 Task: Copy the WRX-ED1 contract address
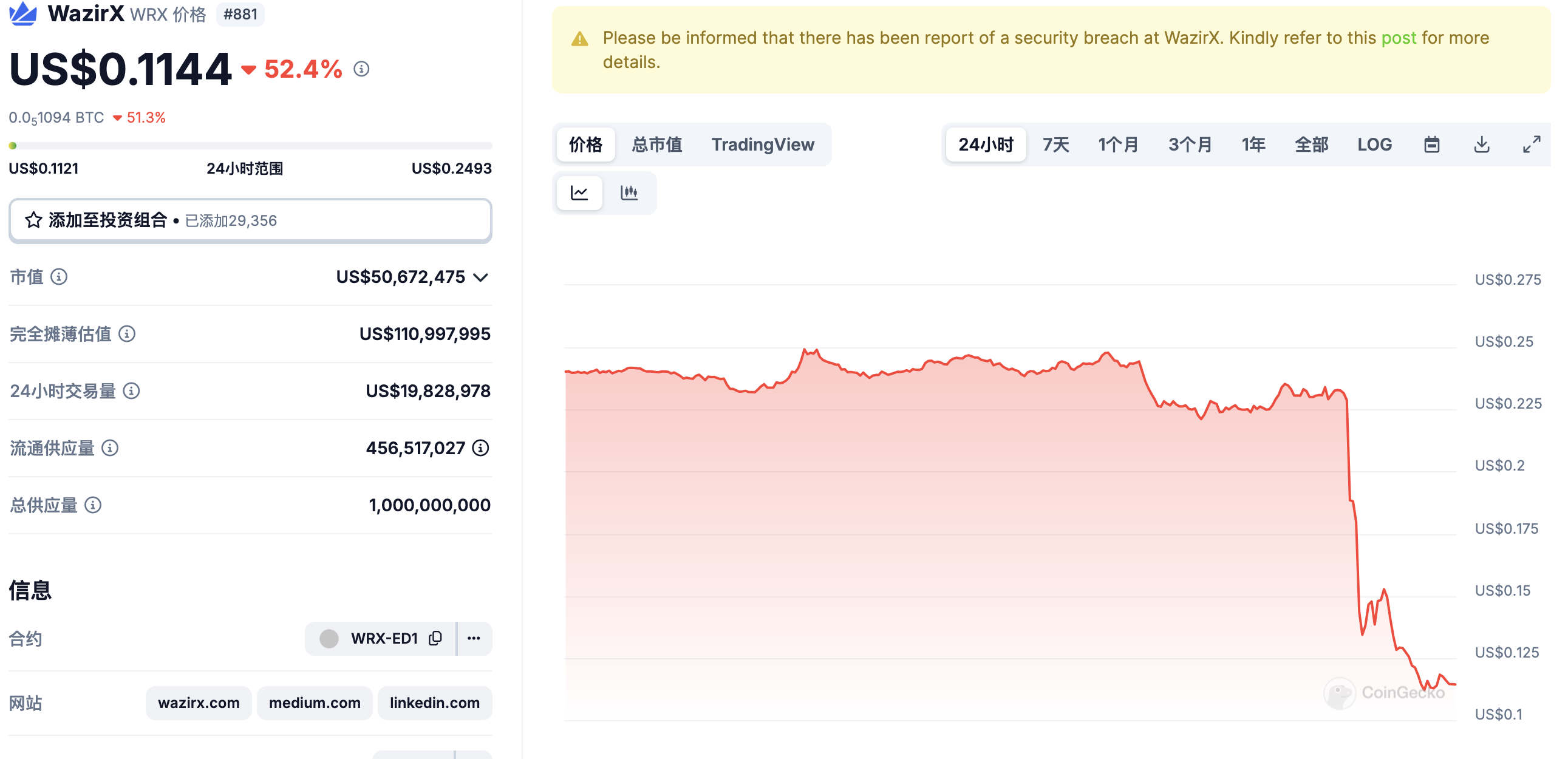(435, 638)
